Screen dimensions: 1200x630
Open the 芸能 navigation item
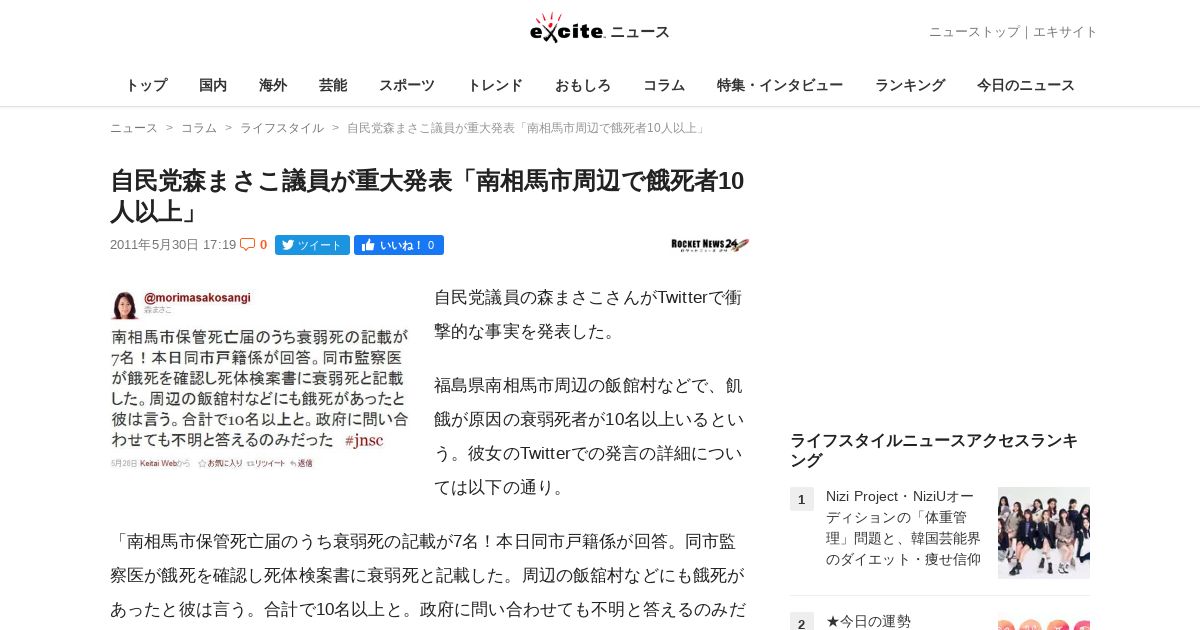333,86
